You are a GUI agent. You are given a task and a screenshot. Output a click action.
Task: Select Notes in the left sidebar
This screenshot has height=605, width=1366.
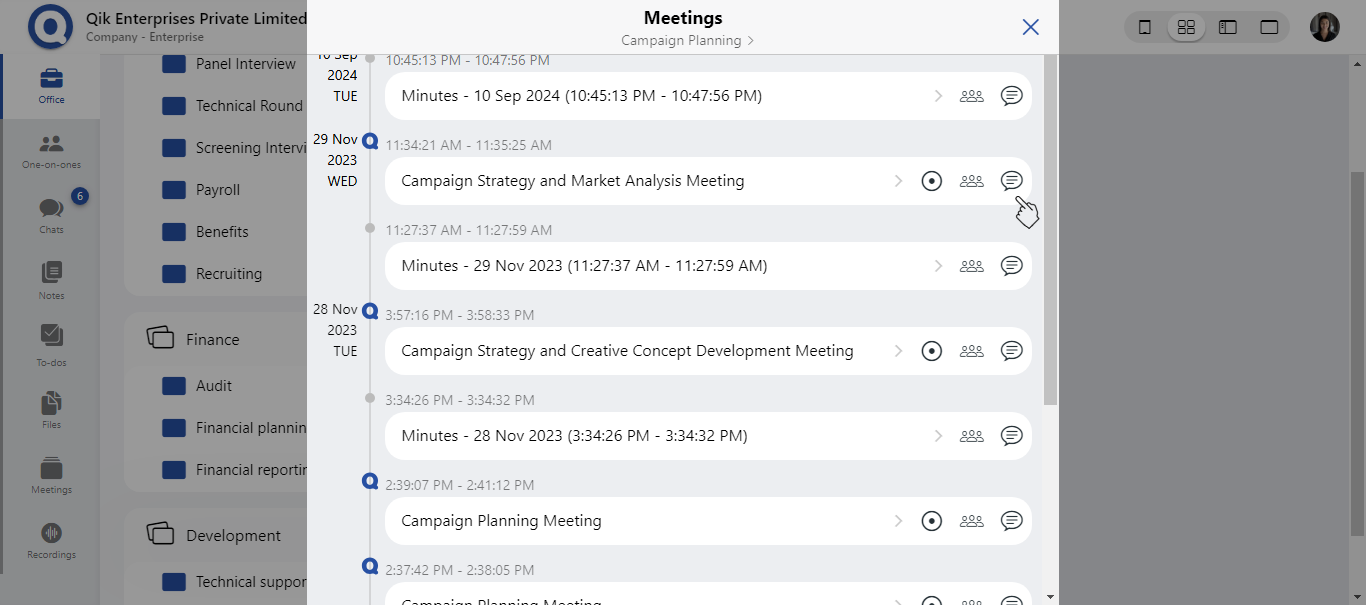(x=50, y=279)
